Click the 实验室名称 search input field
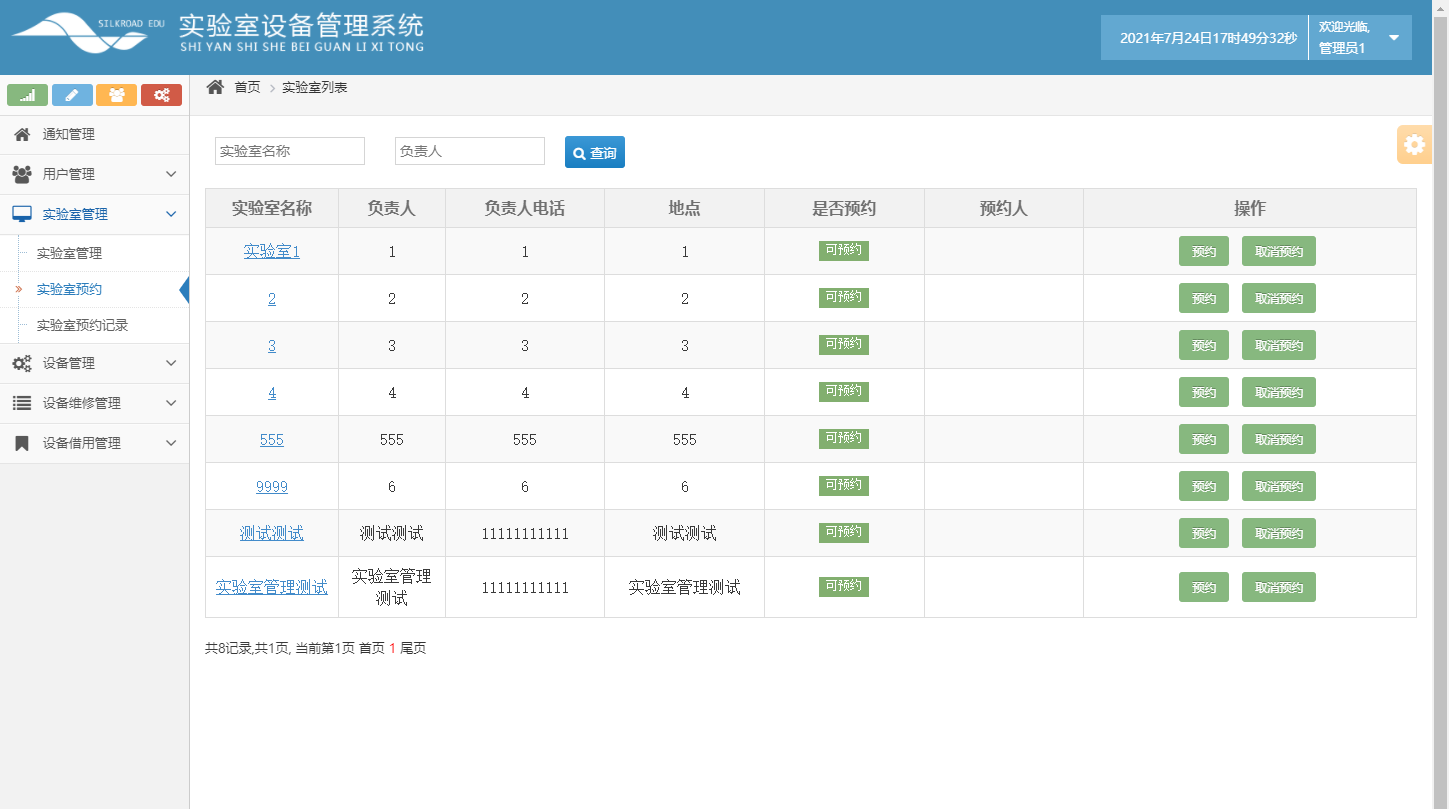The image size is (1449, 809). tap(289, 150)
